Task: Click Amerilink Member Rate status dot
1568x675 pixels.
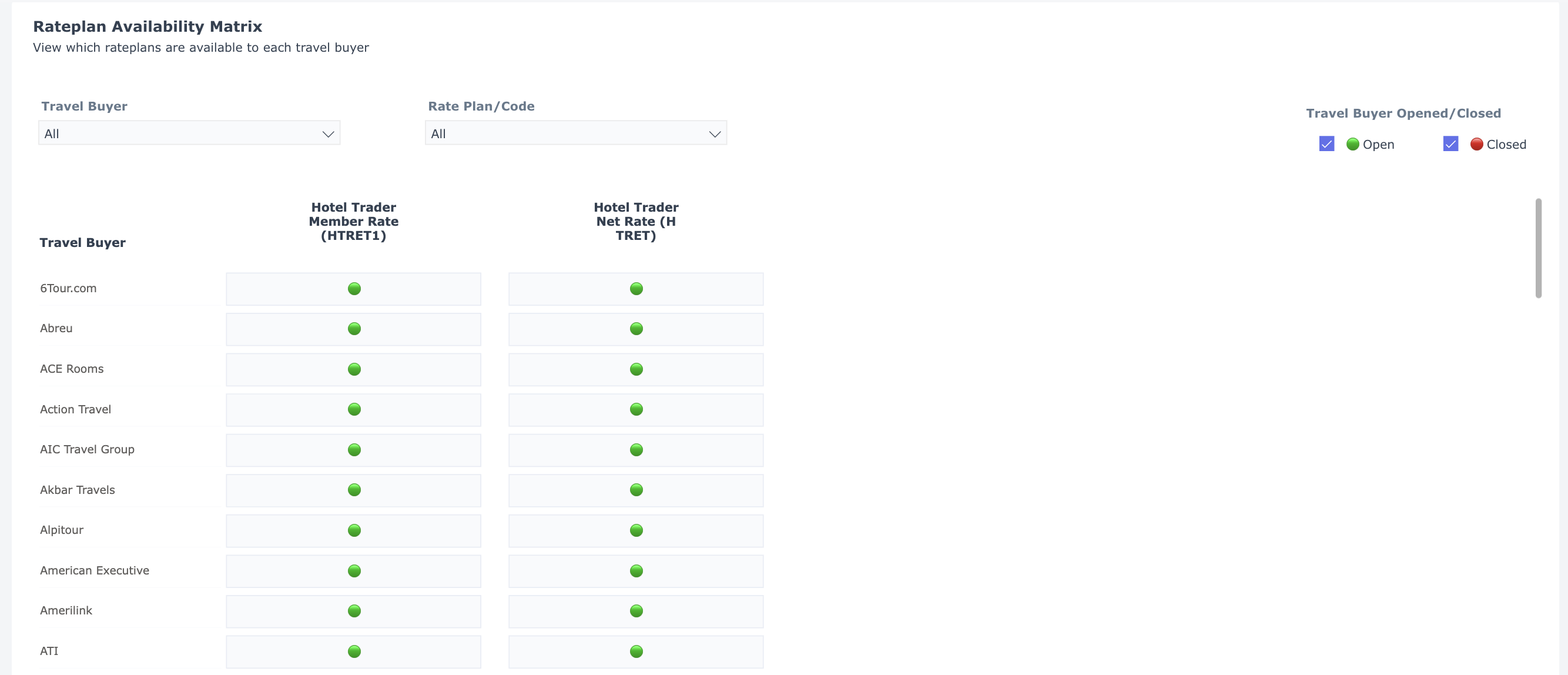Action: pos(354,611)
